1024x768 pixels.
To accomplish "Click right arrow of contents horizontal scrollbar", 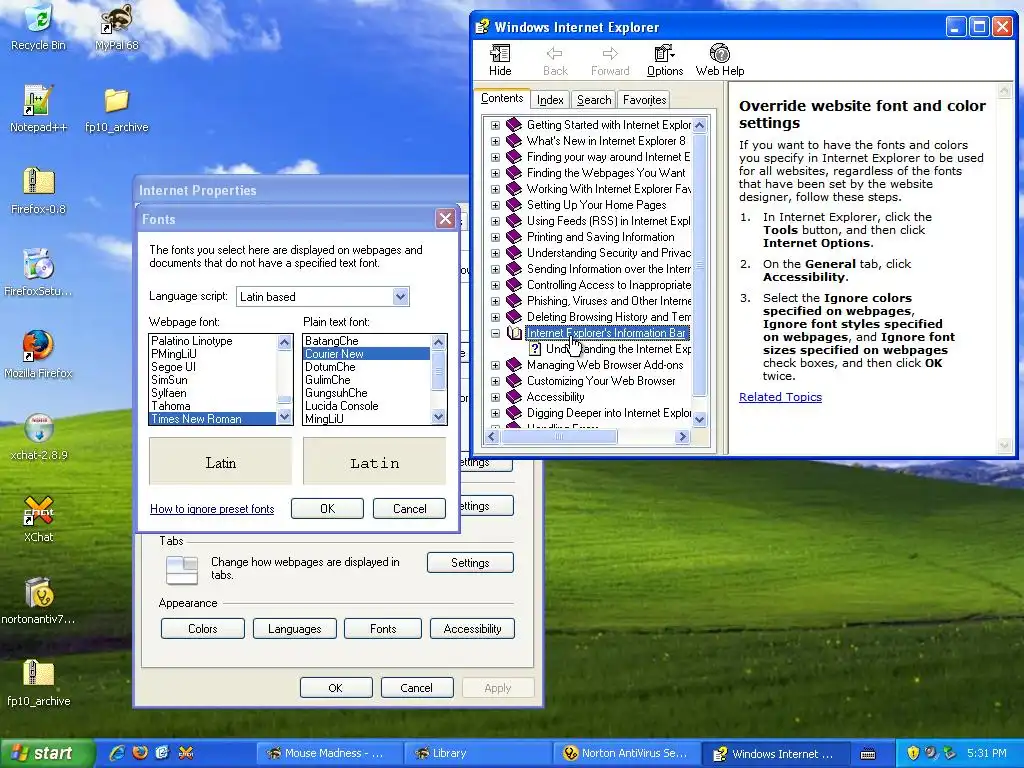I will coord(682,436).
